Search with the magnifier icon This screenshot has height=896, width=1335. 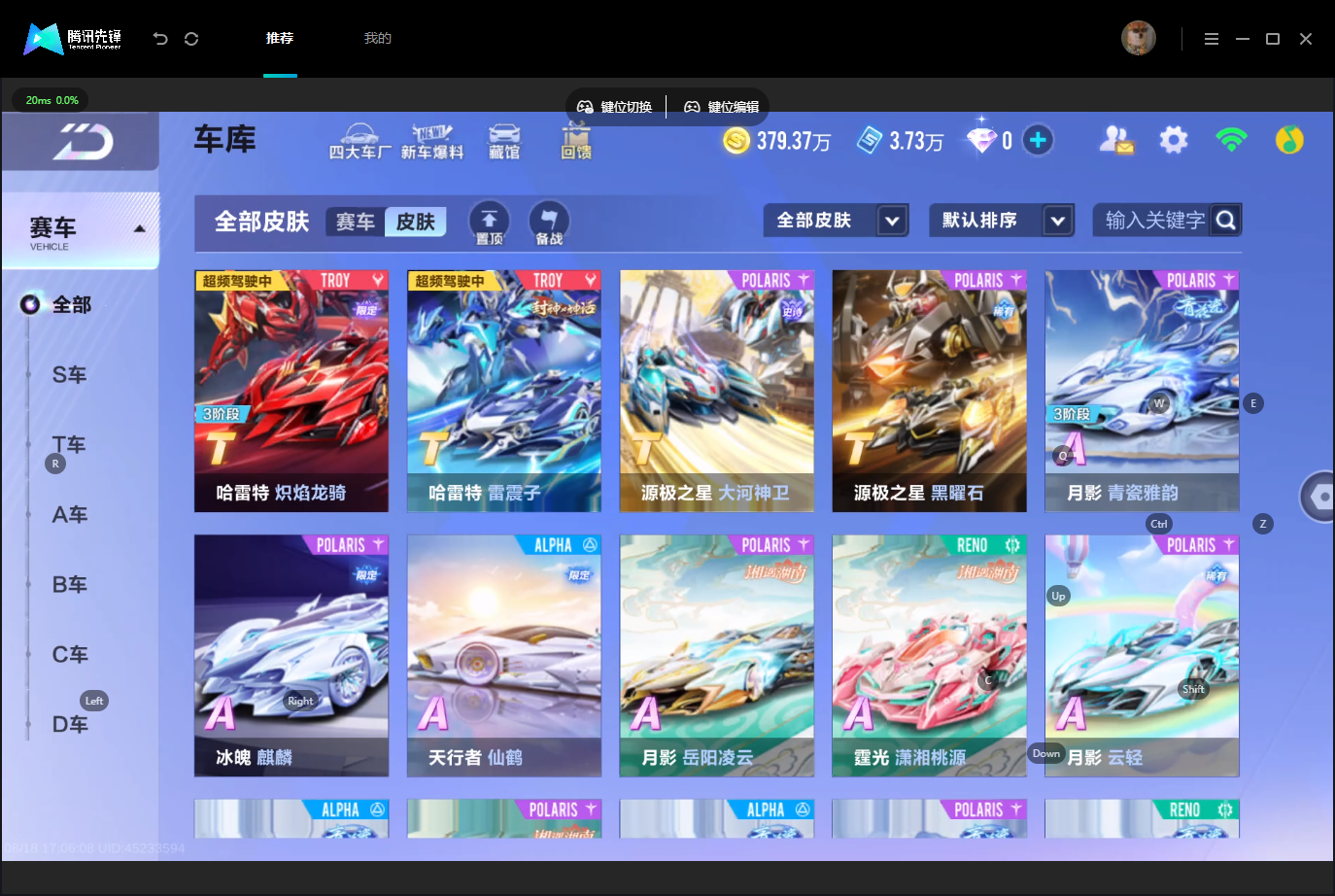point(1226,221)
